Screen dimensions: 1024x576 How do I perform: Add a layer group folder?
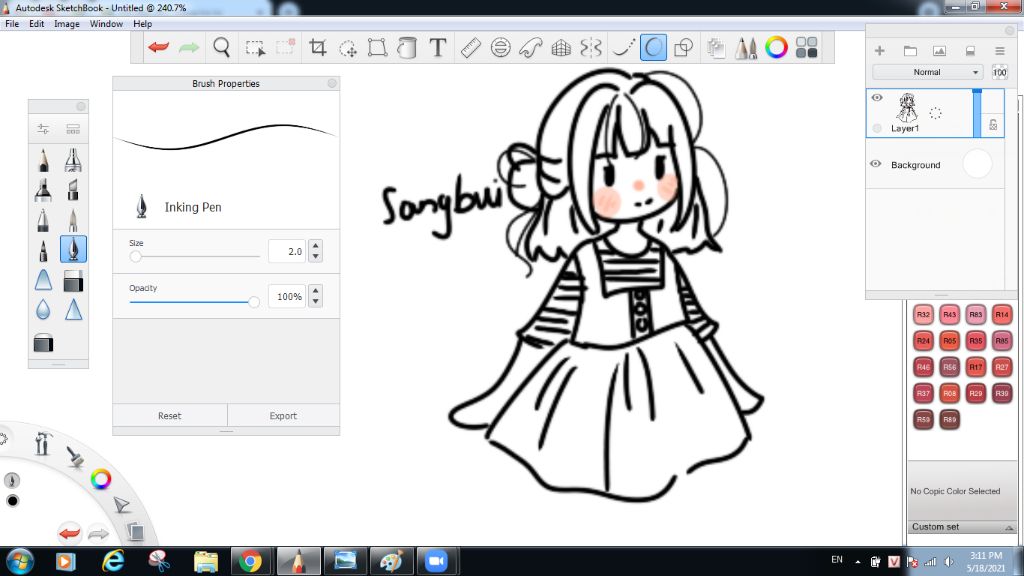(910, 51)
